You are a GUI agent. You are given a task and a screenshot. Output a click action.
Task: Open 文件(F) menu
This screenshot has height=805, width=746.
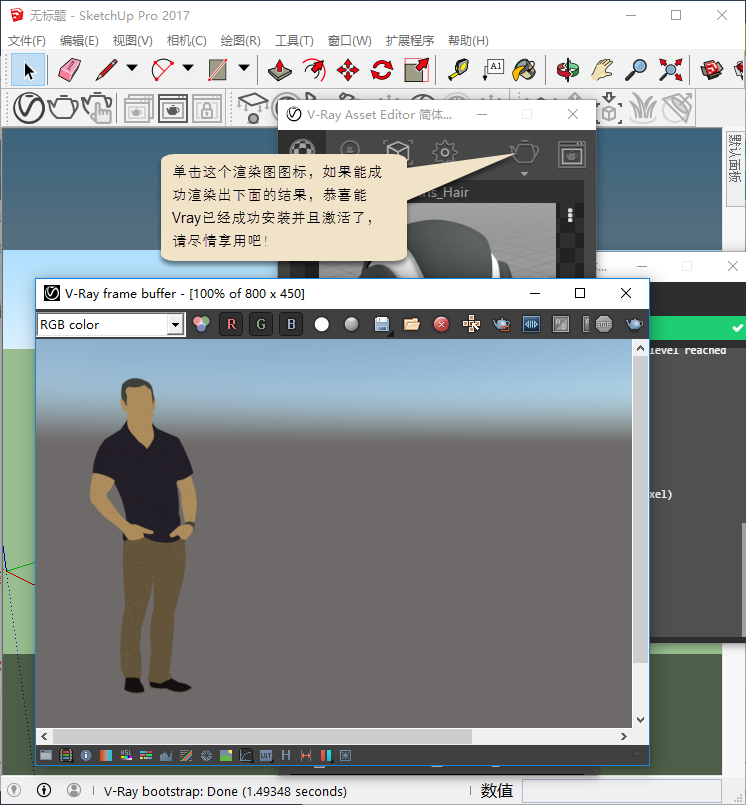[x=27, y=41]
